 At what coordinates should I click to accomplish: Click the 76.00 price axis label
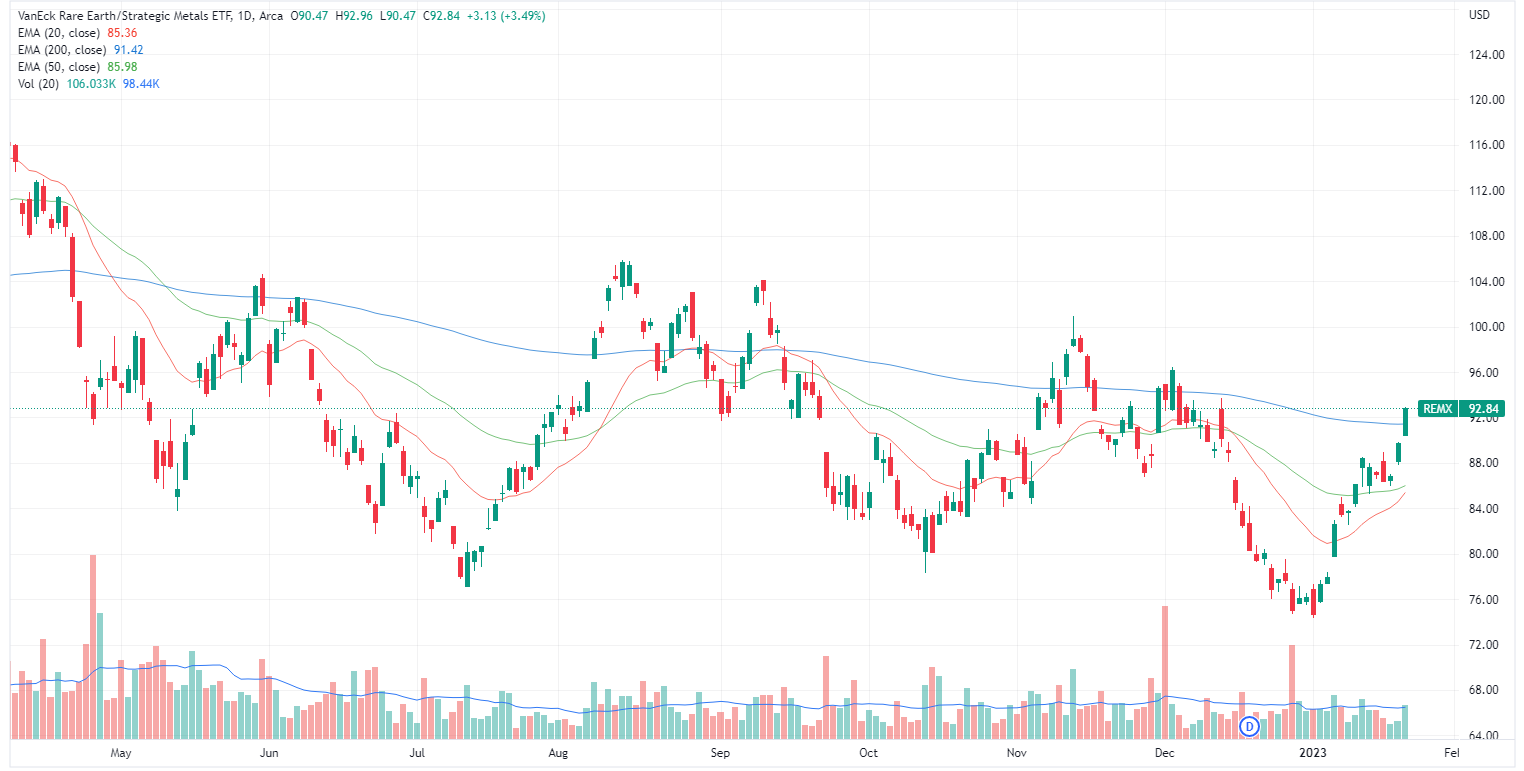[x=1486, y=600]
